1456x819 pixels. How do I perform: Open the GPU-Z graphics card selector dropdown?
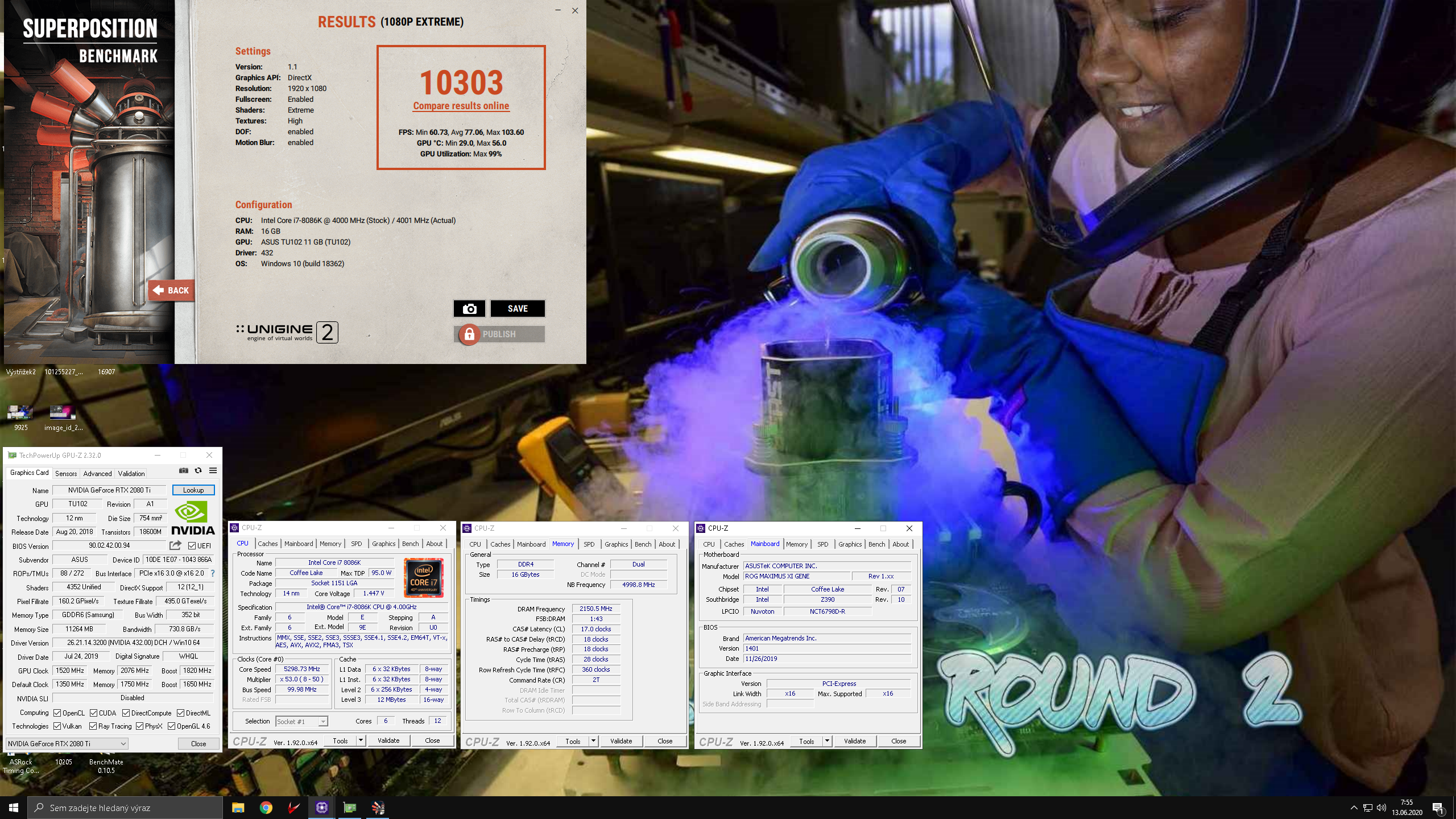point(67,743)
